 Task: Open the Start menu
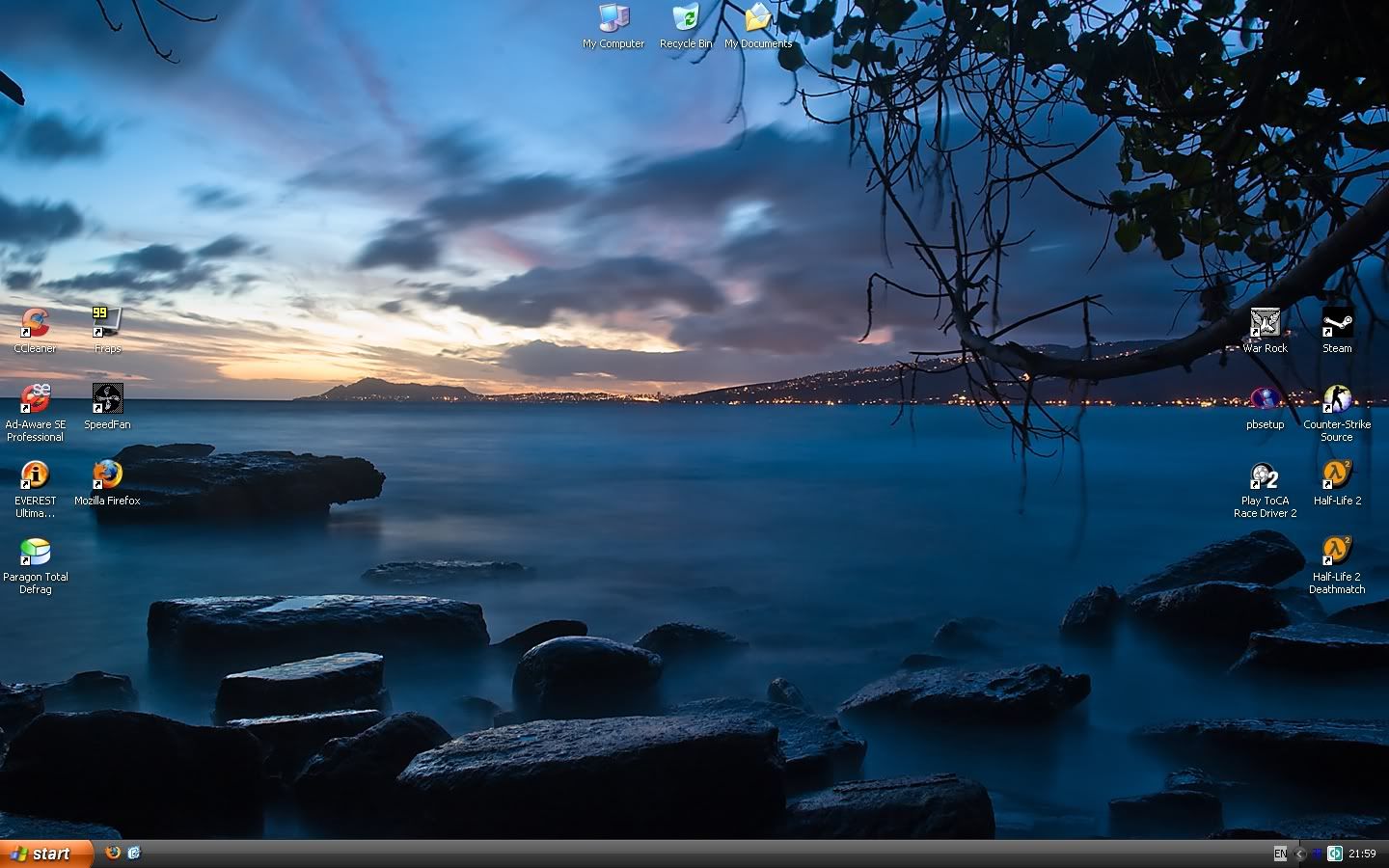(x=46, y=854)
